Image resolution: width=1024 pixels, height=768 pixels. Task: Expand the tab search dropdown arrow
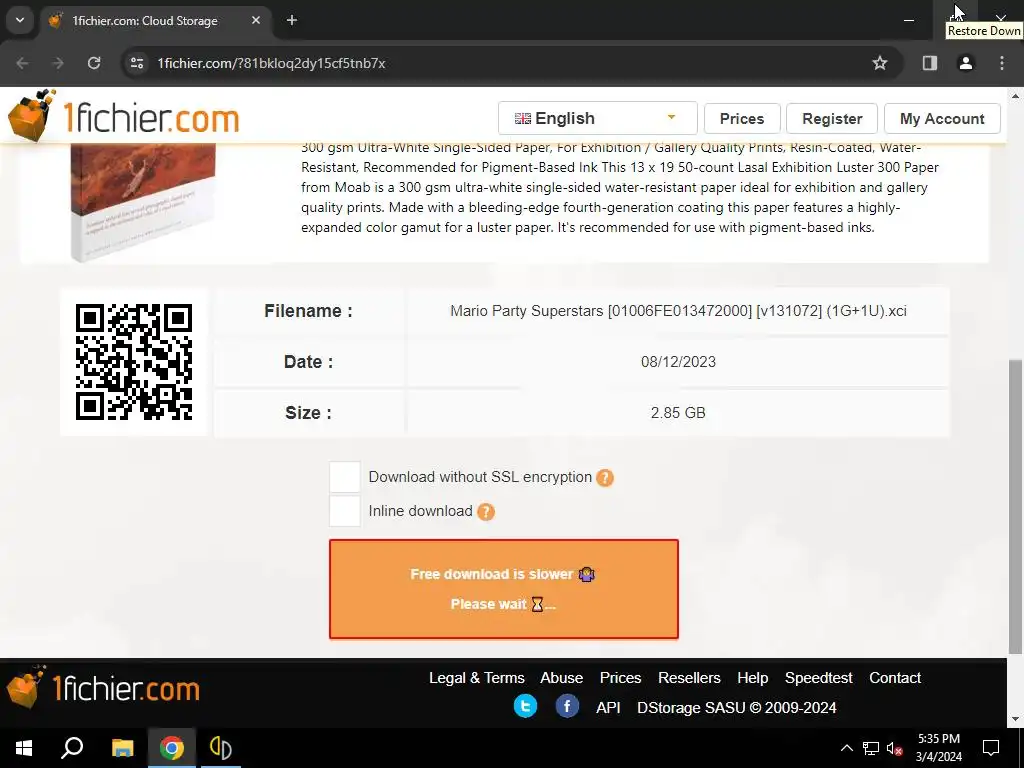tap(20, 20)
